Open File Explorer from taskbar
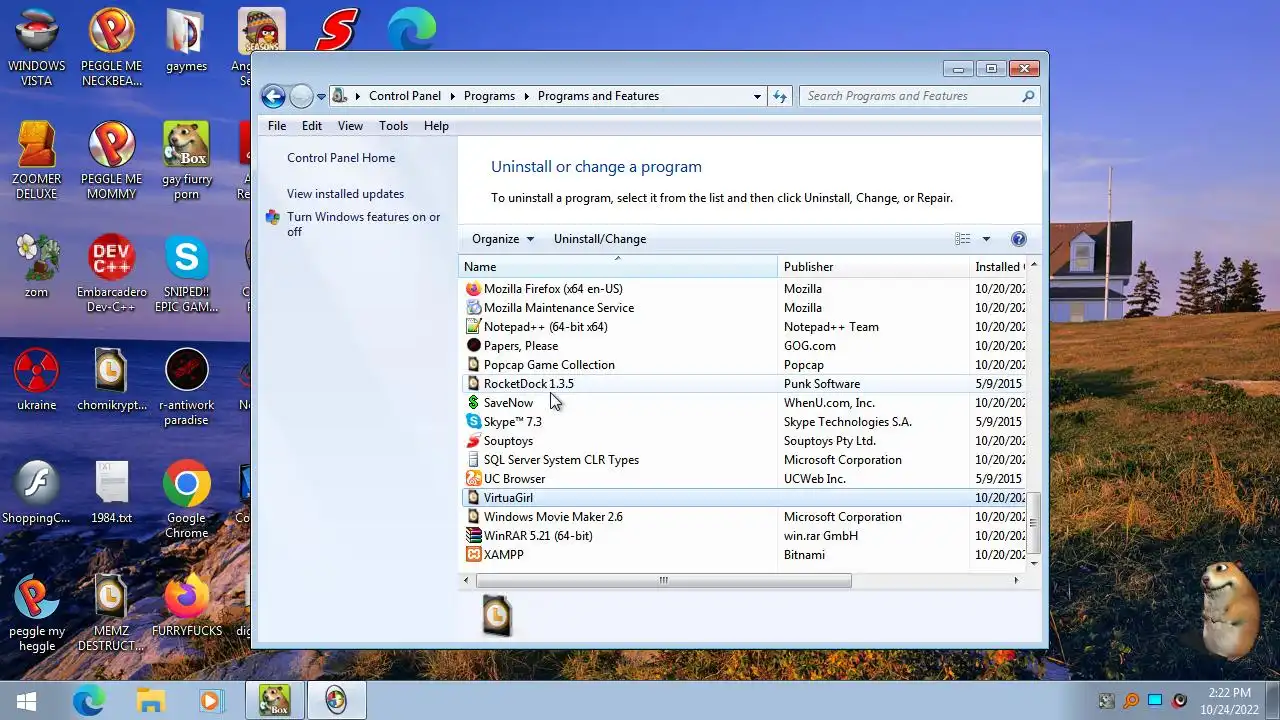The image size is (1280, 720). [150, 700]
